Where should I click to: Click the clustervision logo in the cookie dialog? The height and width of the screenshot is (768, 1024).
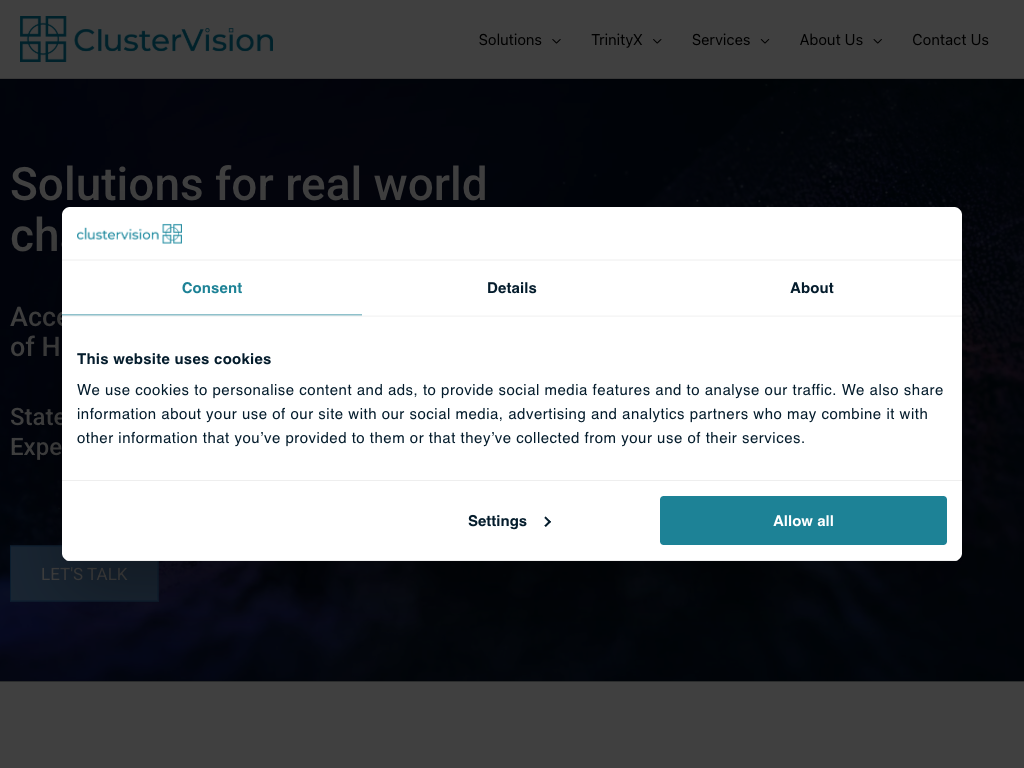click(x=129, y=234)
